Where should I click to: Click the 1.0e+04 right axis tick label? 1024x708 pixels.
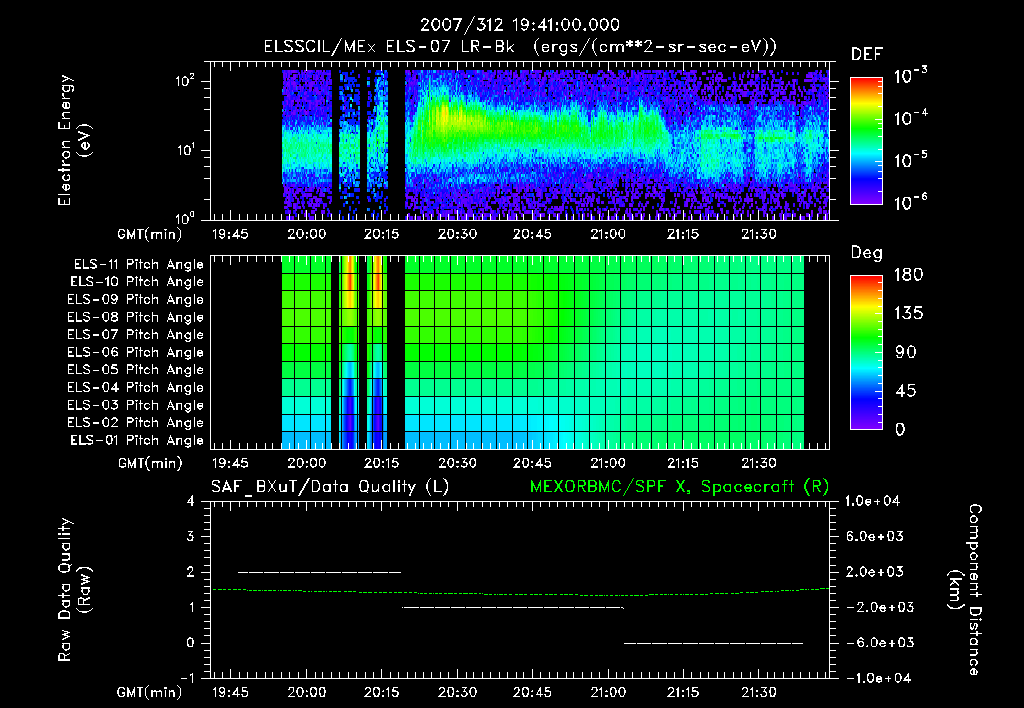pos(872,501)
